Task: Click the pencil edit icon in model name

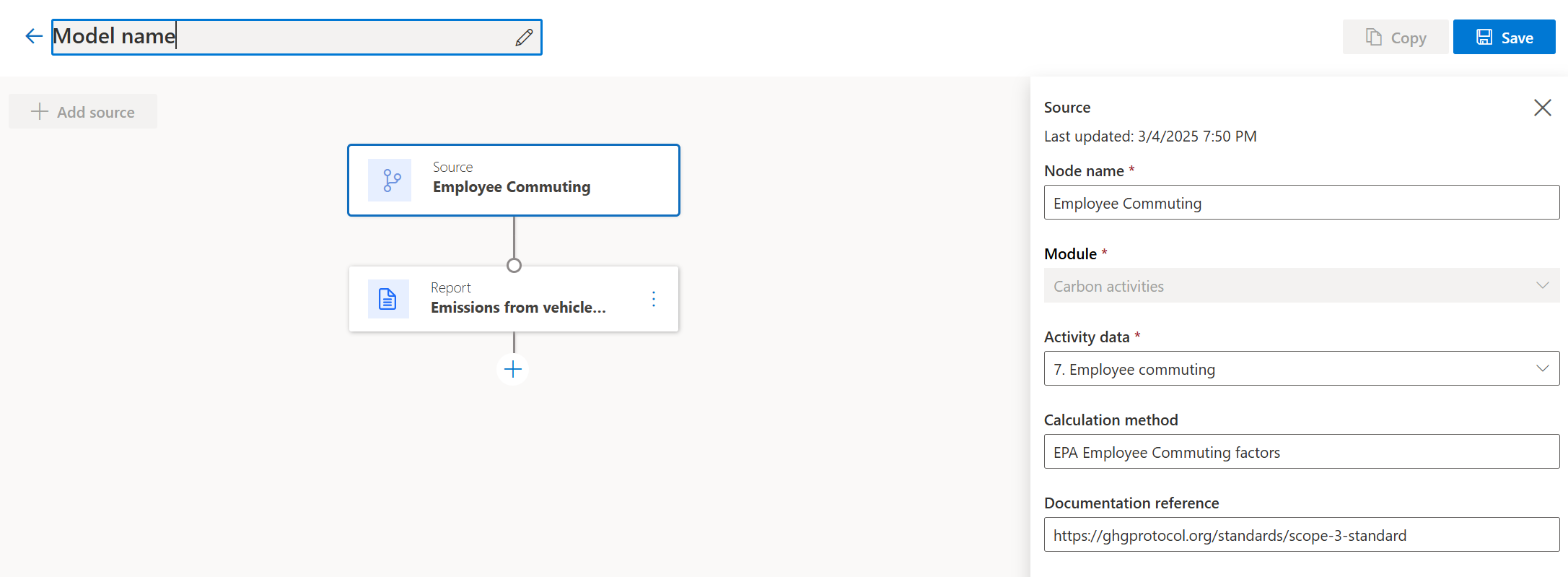Action: point(524,38)
